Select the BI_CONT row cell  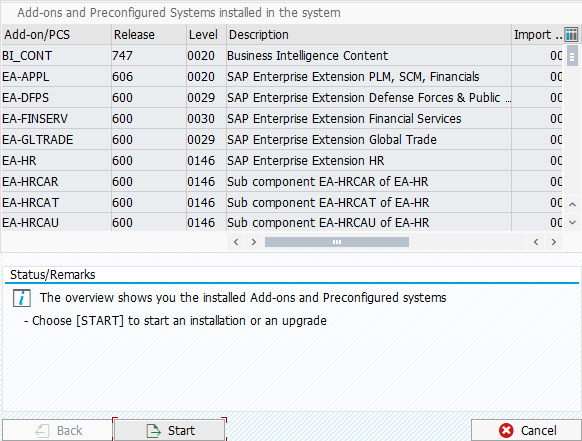point(56,56)
